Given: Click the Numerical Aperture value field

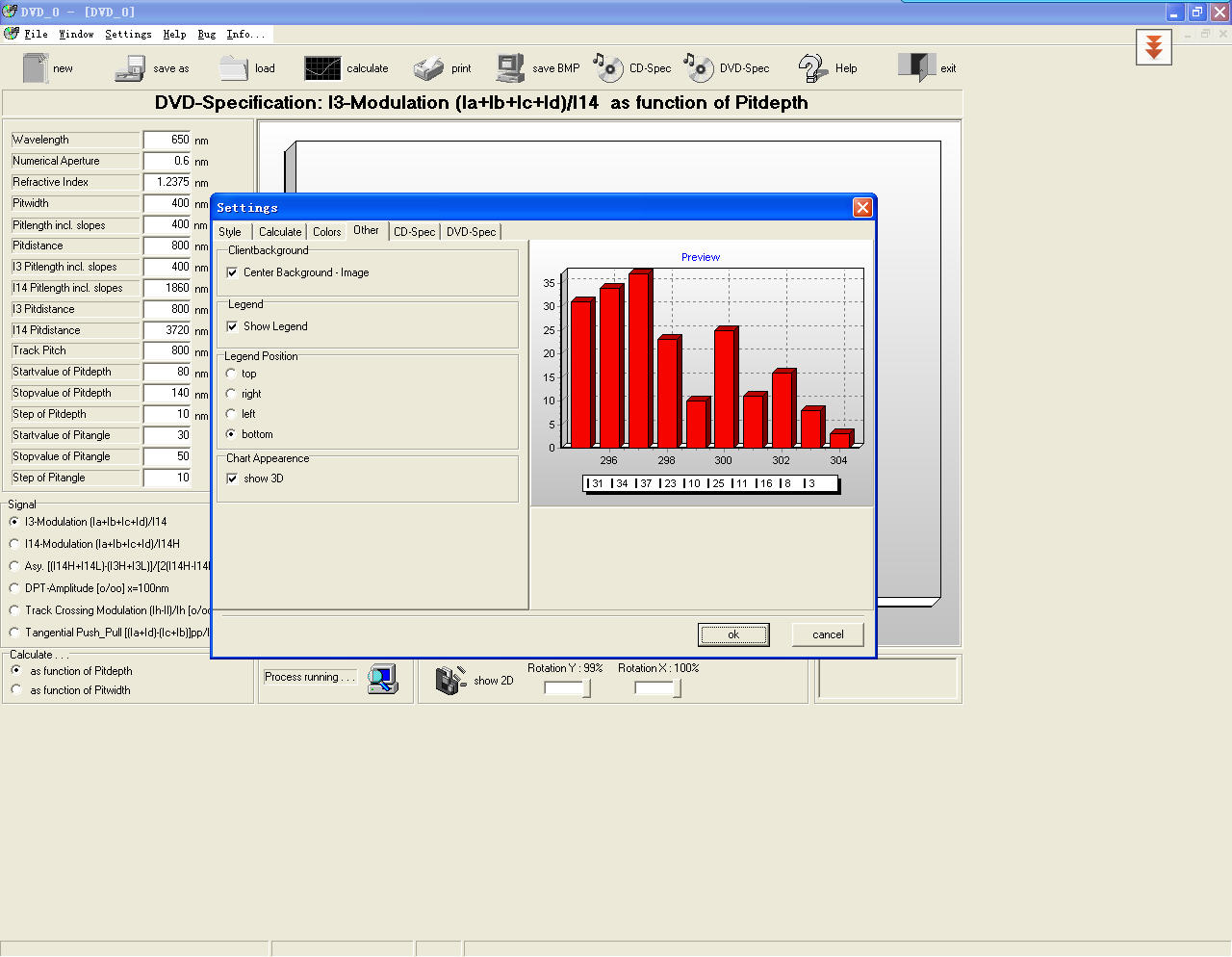Looking at the screenshot, I should pos(167,161).
